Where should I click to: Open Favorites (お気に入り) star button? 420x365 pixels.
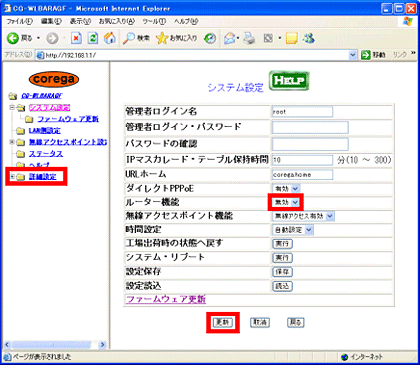click(x=176, y=39)
